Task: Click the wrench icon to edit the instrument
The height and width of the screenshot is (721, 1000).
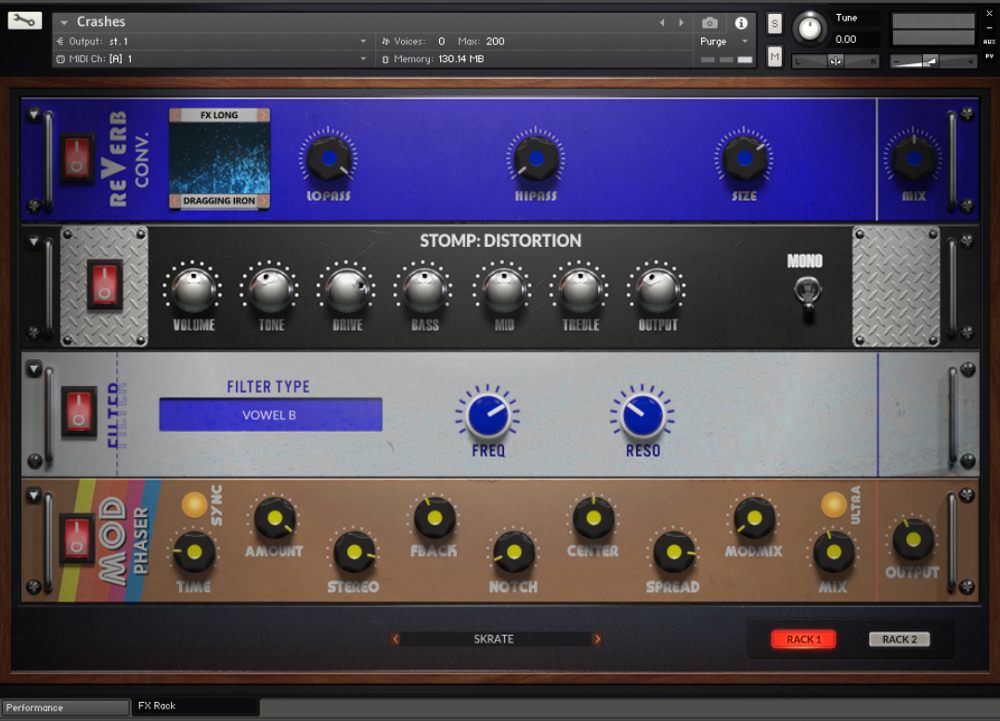Action: 23,20
